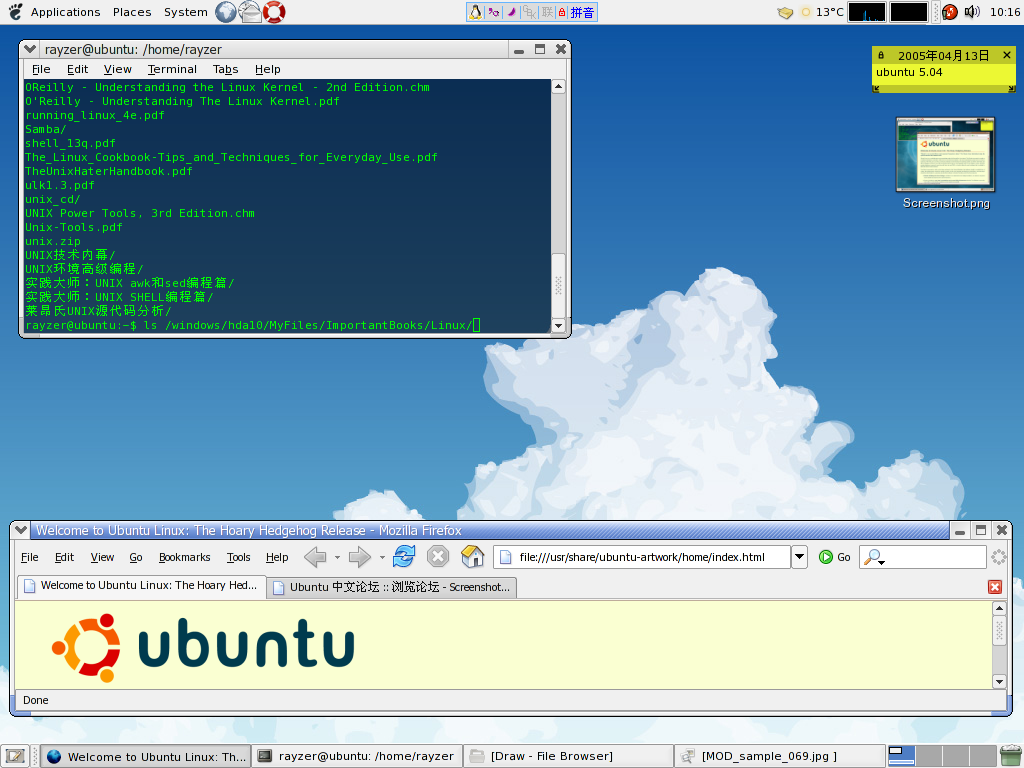Image resolution: width=1024 pixels, height=768 pixels.
Task: Click Firefox page scrollbar down arrow
Action: pos(999,681)
